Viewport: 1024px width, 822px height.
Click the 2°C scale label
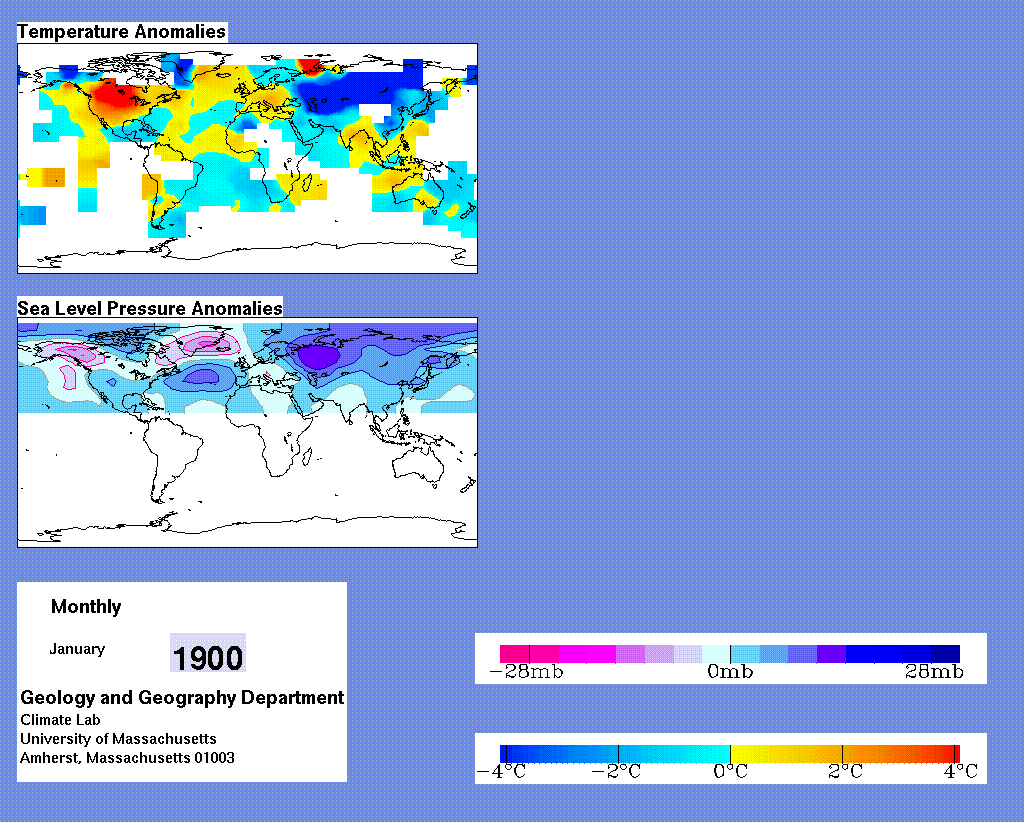coord(845,772)
